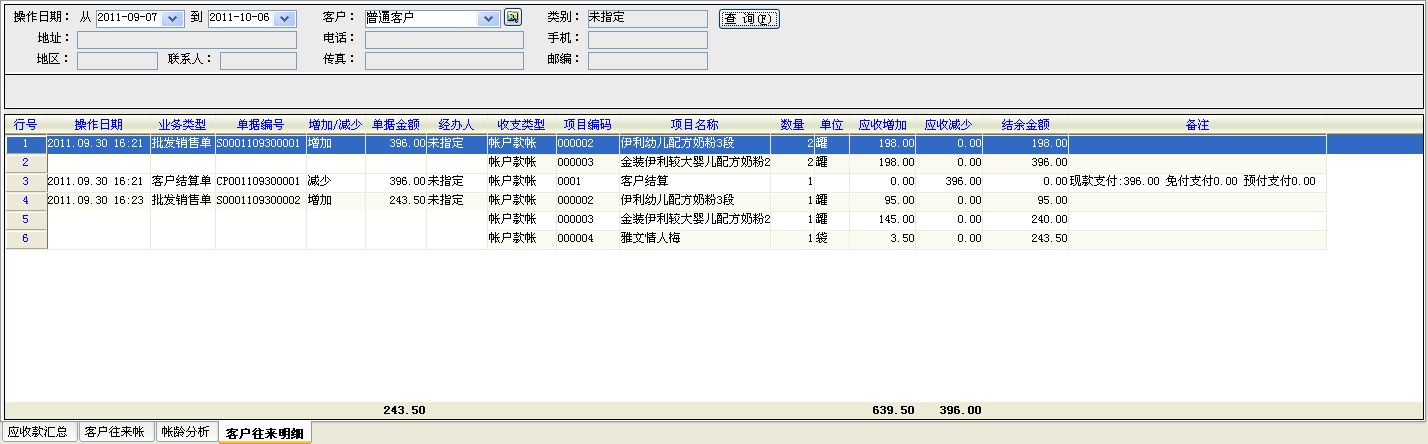Image resolution: width=1428 pixels, height=444 pixels.
Task: Click the 查询 query button
Action: tap(748, 19)
